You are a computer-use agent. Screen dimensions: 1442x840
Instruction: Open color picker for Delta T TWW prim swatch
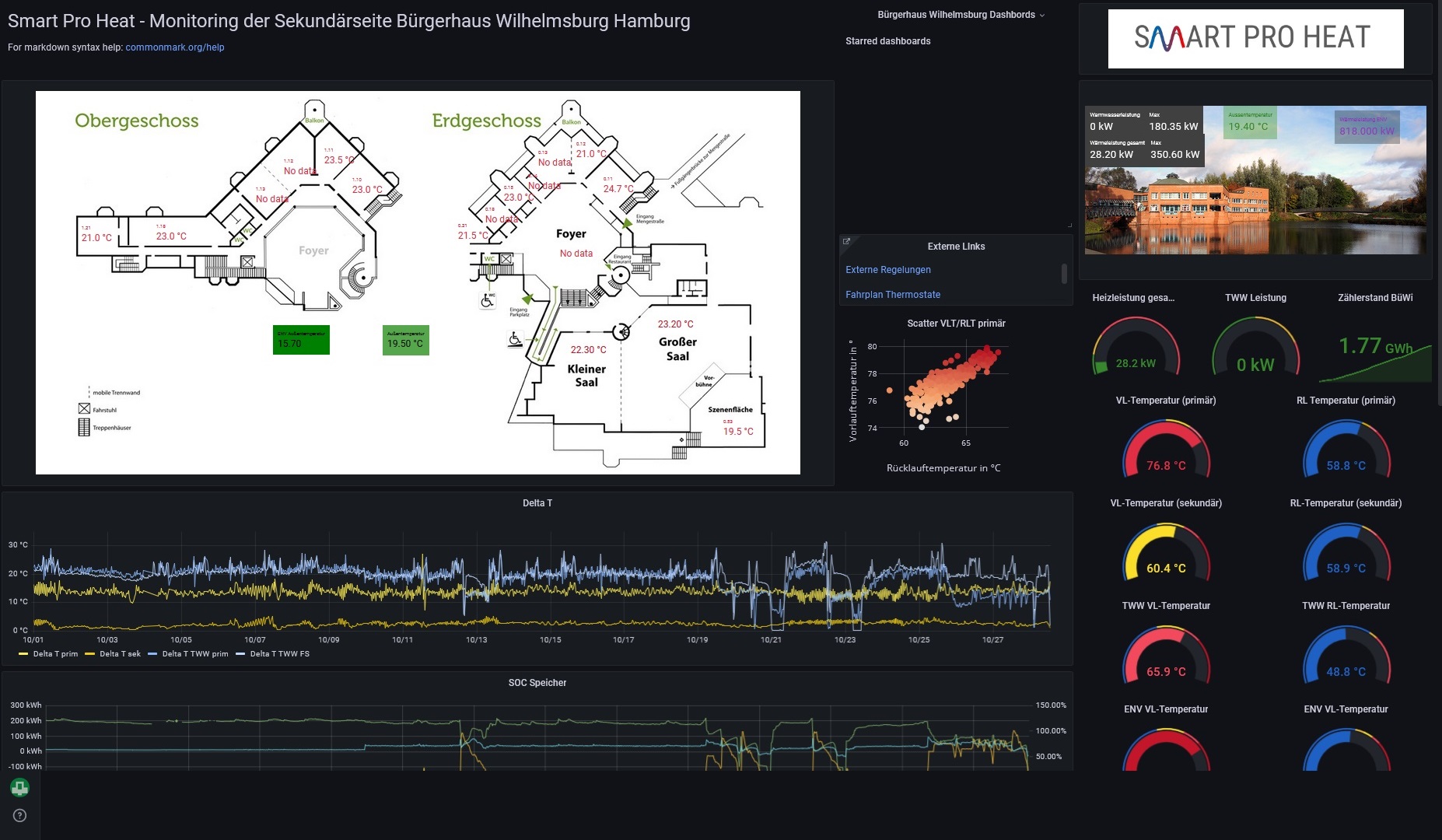152,654
